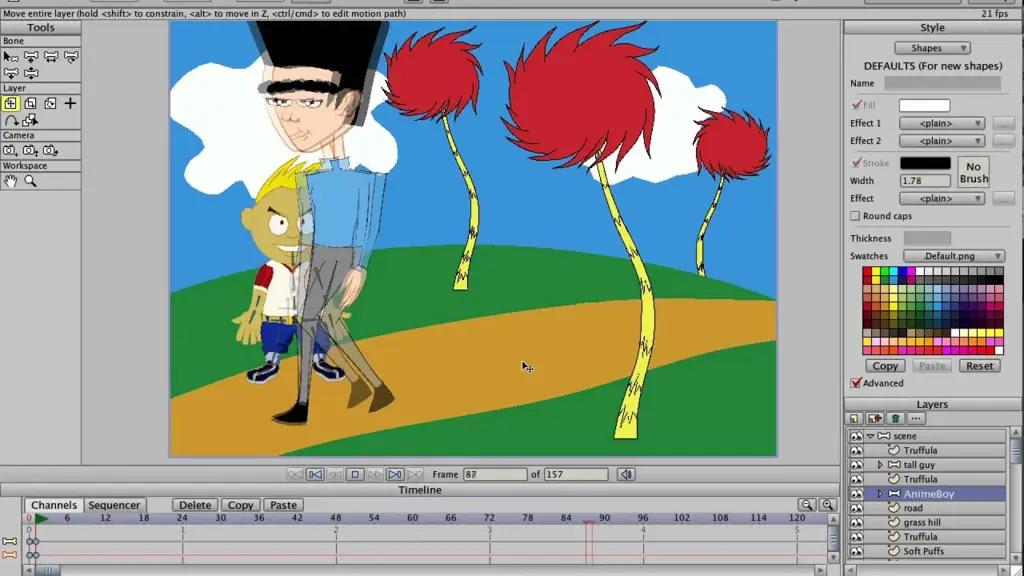The height and width of the screenshot is (576, 1024).
Task: Hide the Soft Puffs layer
Action: click(x=856, y=551)
